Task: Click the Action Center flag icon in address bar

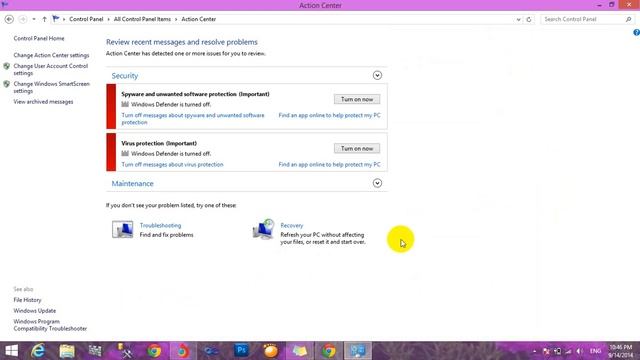Action: 56,19
